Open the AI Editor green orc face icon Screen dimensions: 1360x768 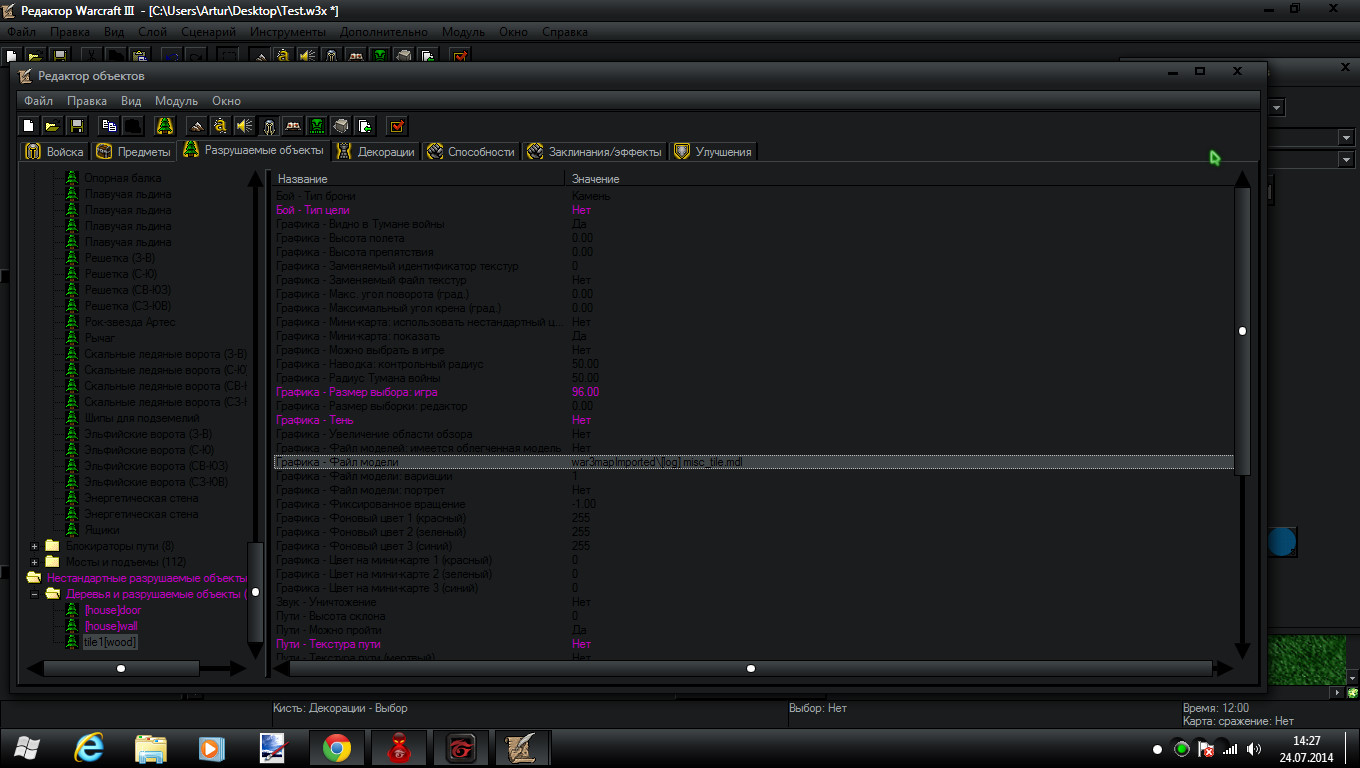[317, 126]
